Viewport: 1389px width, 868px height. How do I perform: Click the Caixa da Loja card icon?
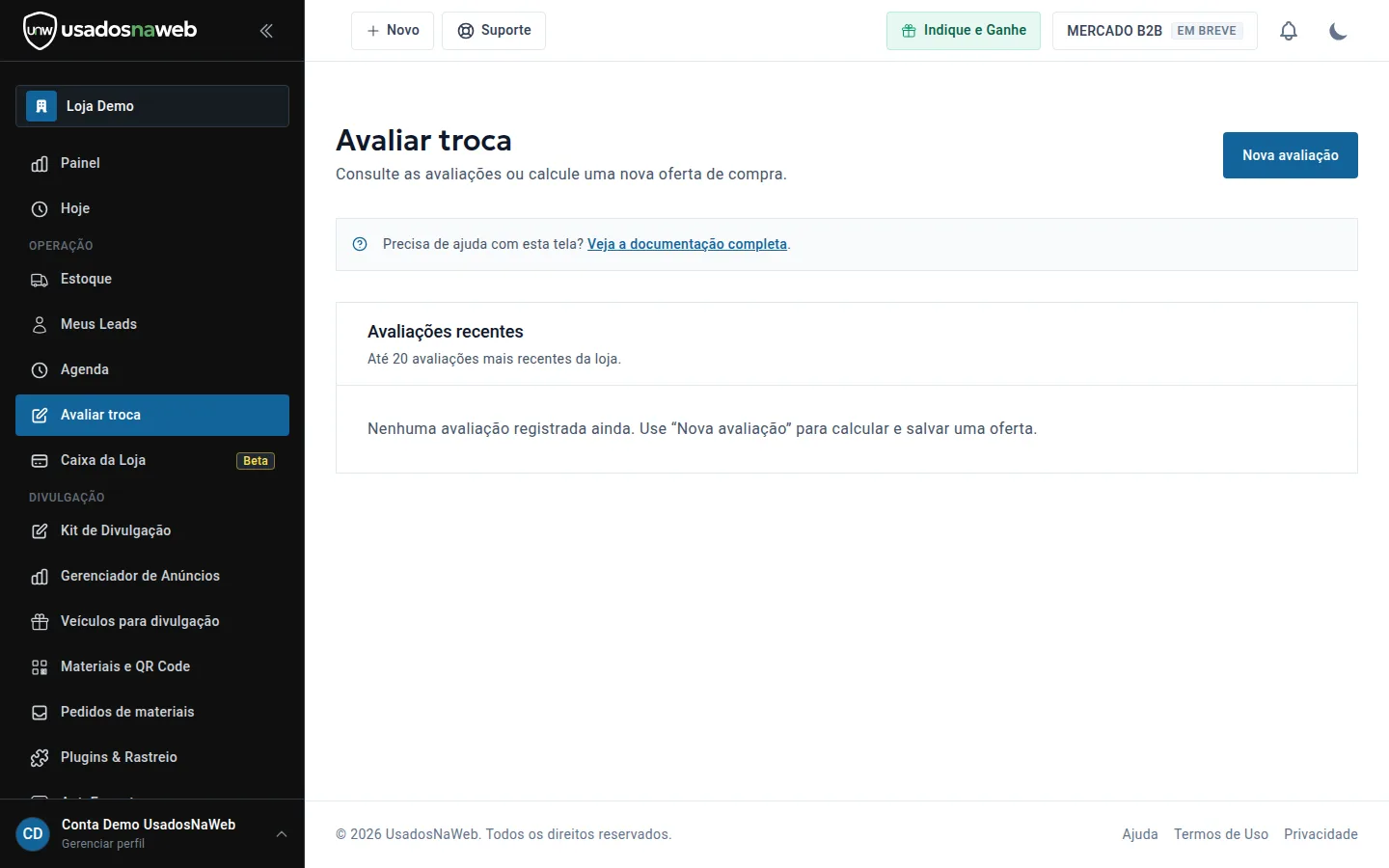point(40,461)
